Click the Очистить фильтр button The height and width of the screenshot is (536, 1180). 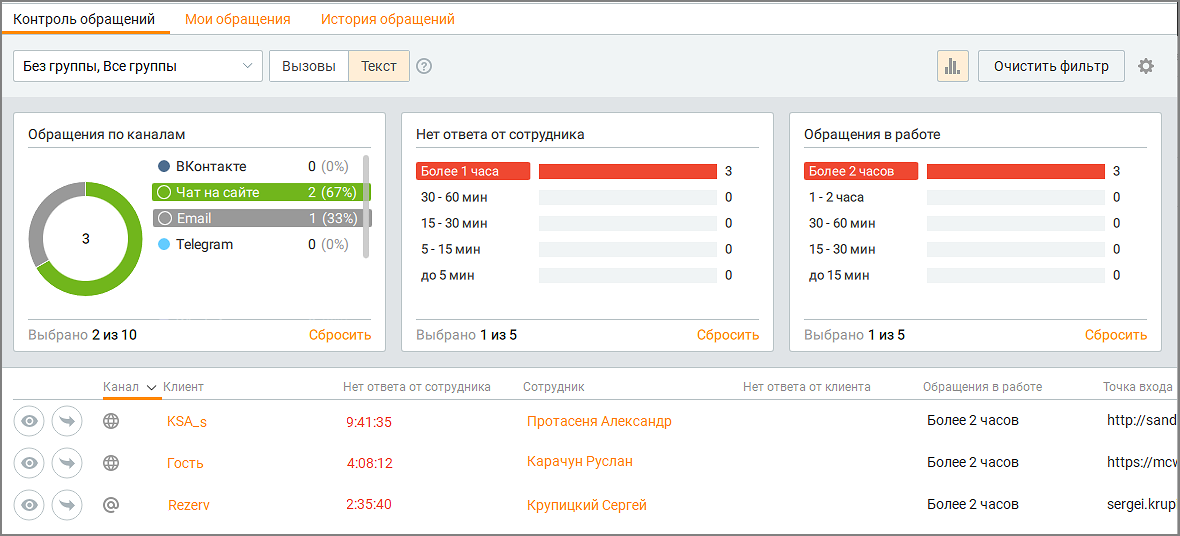[1051, 66]
